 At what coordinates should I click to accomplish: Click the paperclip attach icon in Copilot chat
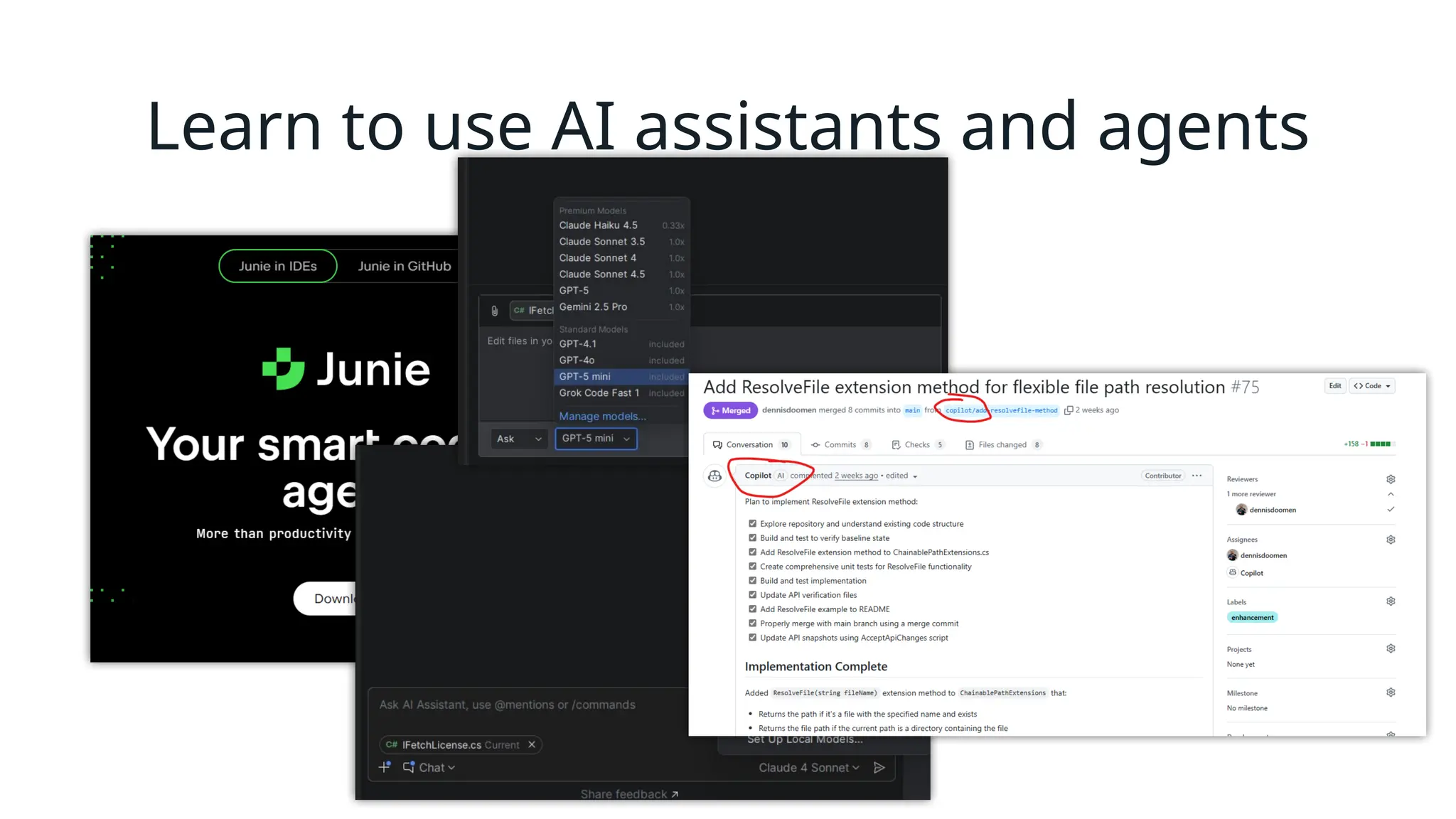(495, 311)
